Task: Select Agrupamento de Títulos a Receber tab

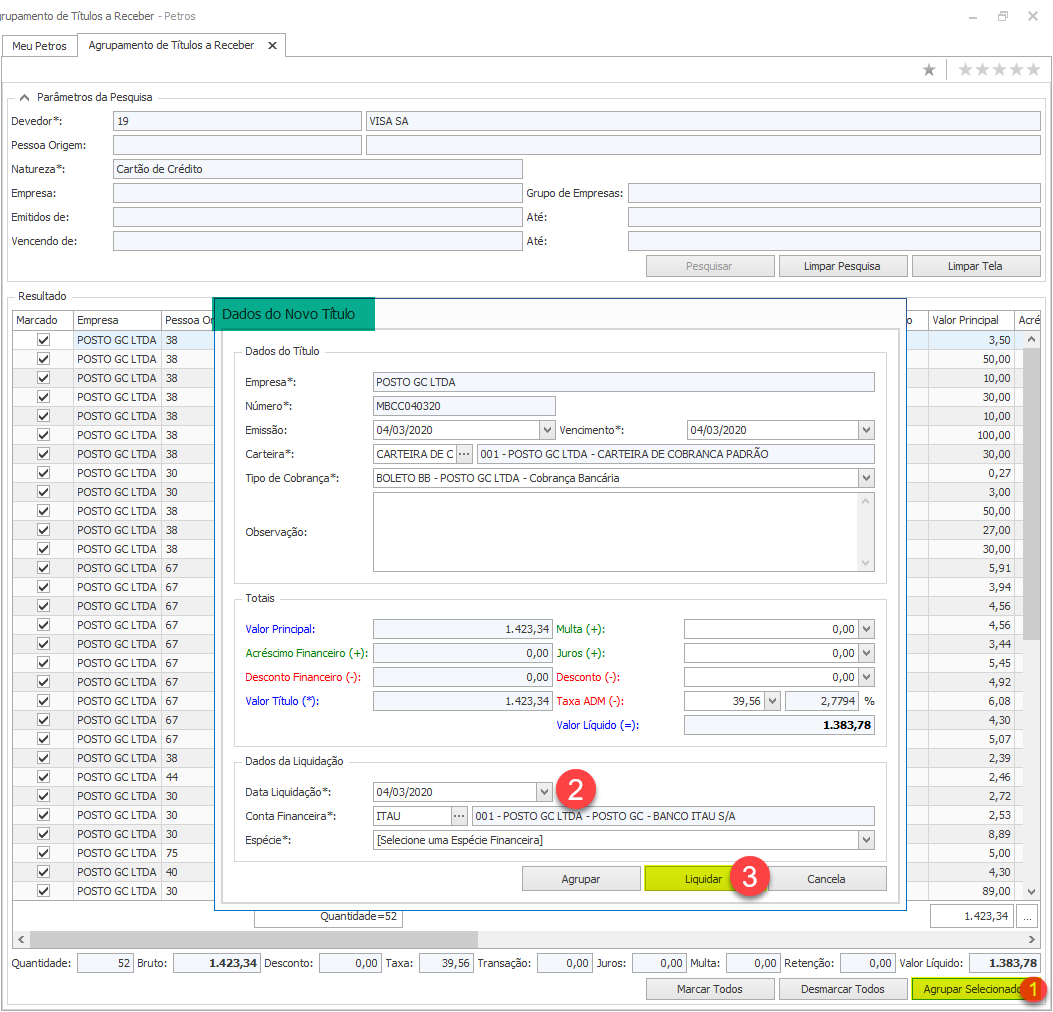Action: (171, 45)
